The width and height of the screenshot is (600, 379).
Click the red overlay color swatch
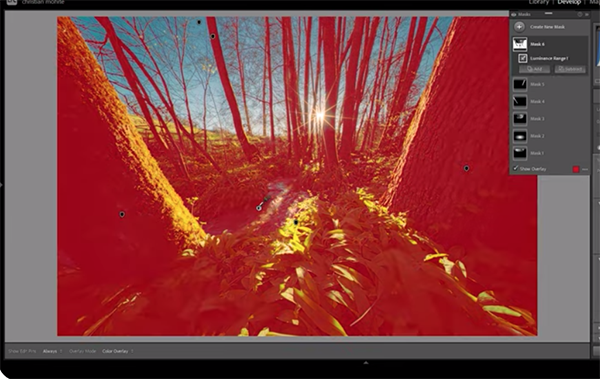coord(576,169)
